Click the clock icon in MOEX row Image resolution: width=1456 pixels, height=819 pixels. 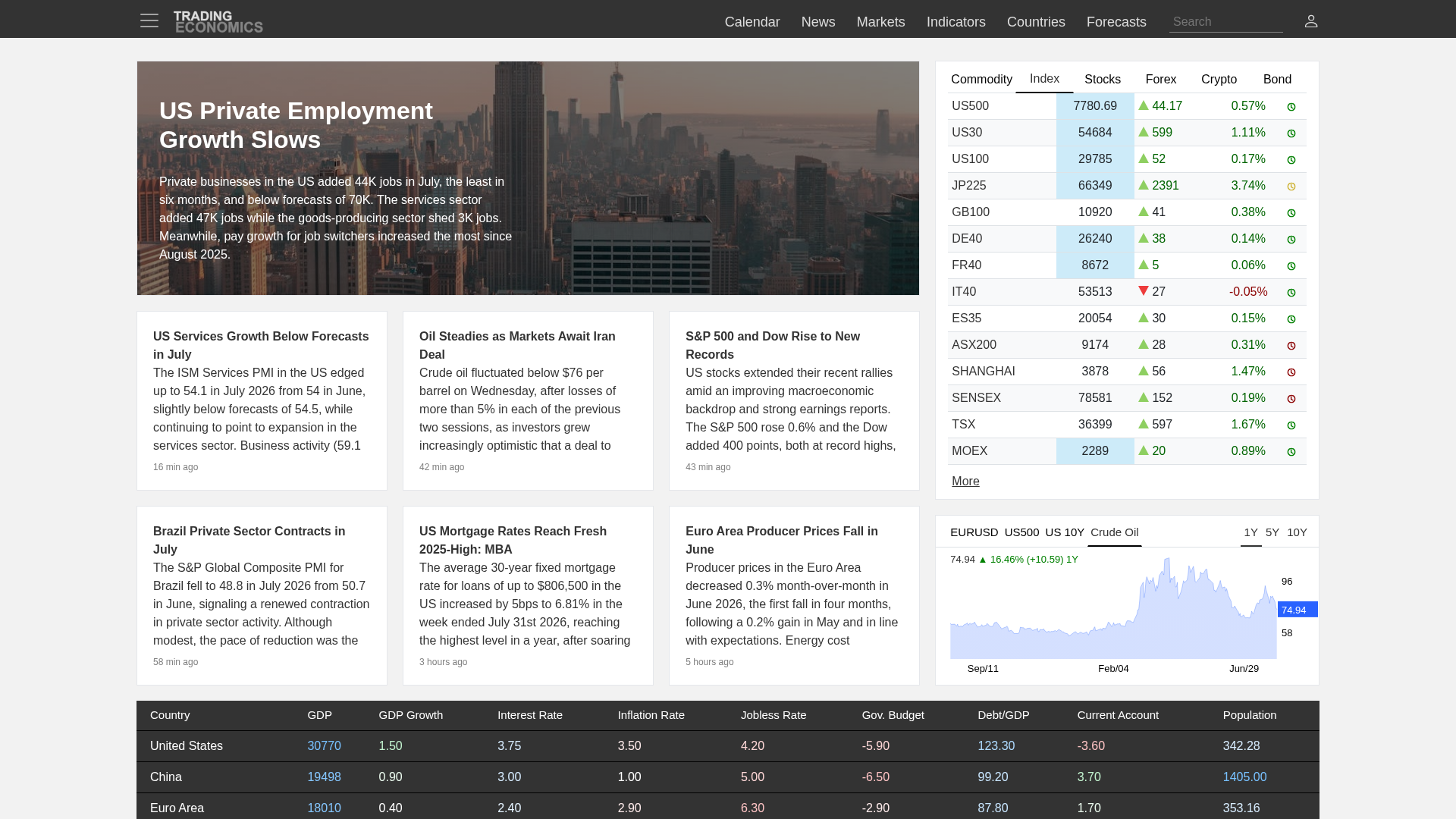click(1291, 452)
